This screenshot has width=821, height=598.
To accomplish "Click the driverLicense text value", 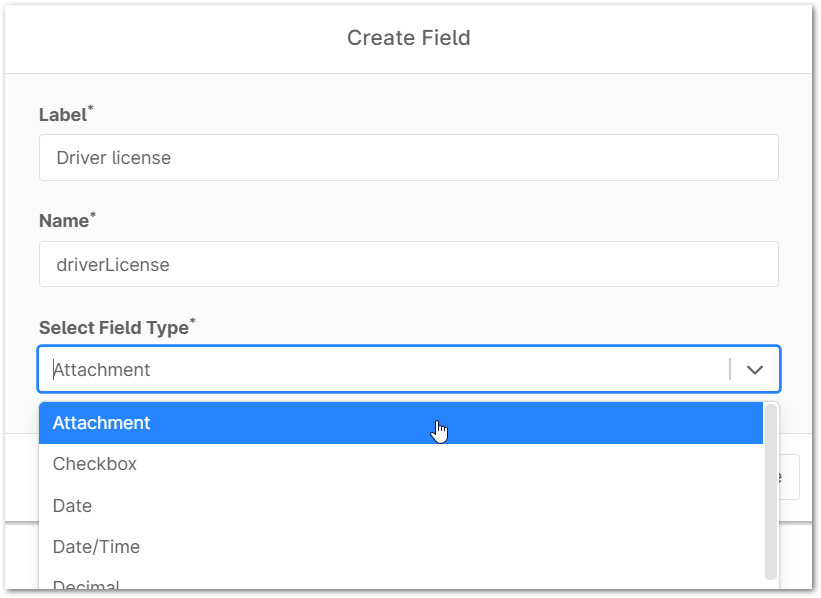I will (x=113, y=264).
